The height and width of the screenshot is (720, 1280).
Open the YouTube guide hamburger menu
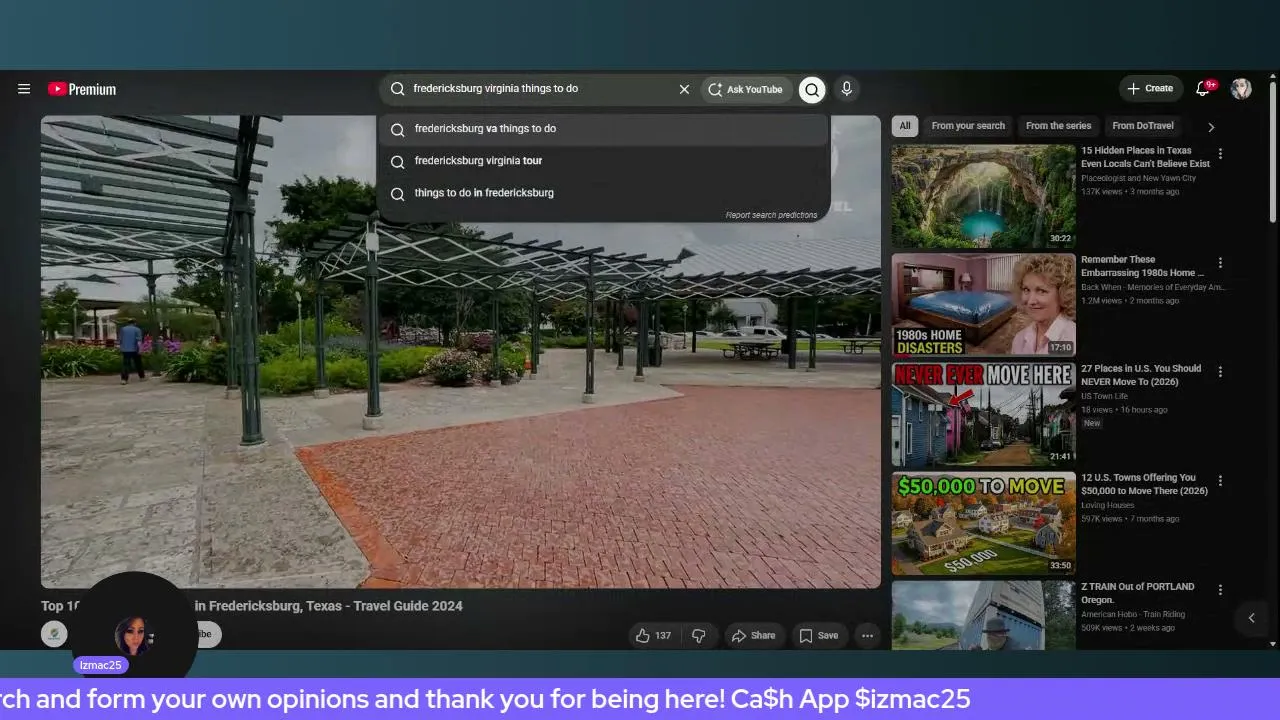(x=24, y=89)
